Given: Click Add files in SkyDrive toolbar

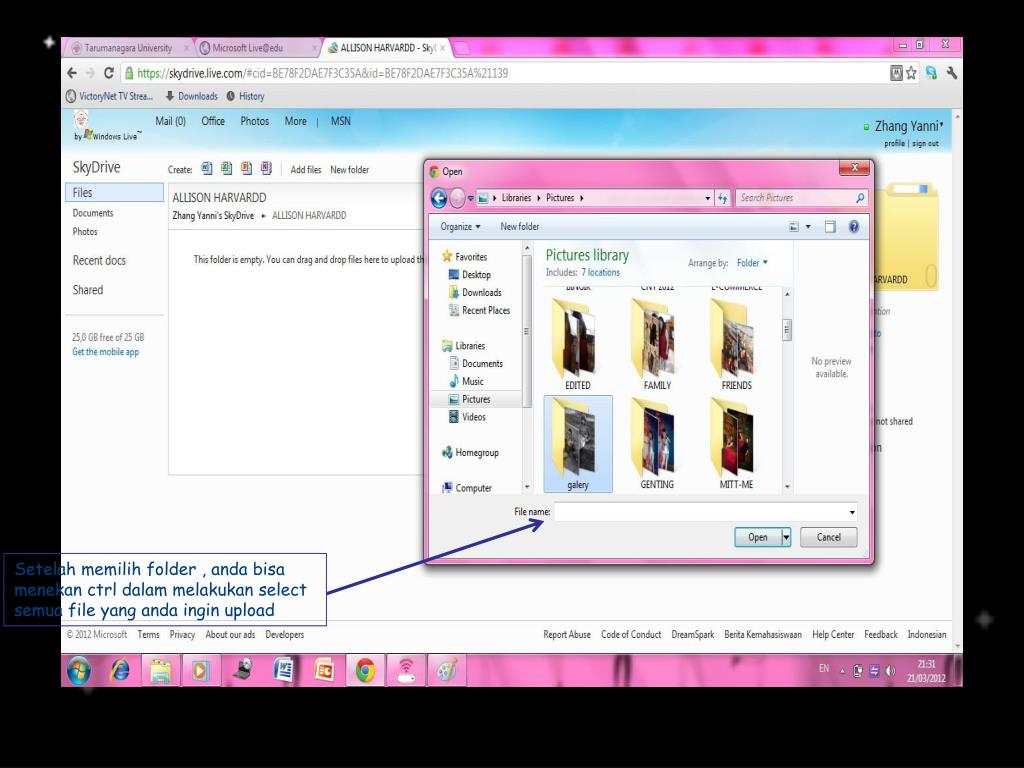Looking at the screenshot, I should [x=306, y=170].
